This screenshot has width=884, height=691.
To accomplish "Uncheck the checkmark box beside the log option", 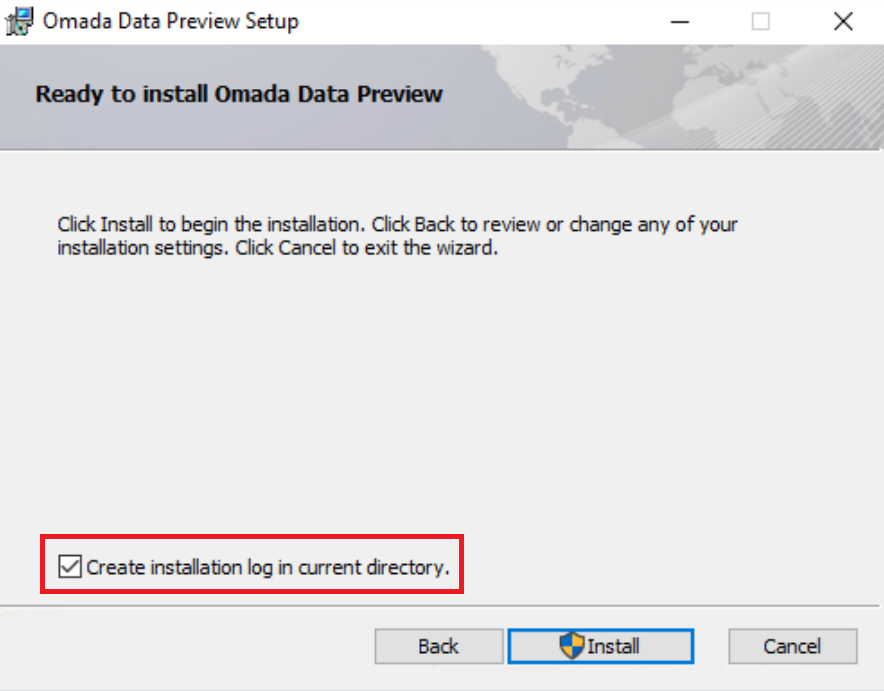I will coord(70,566).
